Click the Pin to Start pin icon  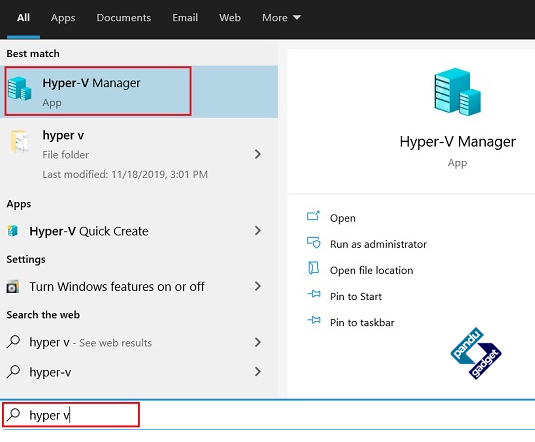pyautogui.click(x=314, y=294)
